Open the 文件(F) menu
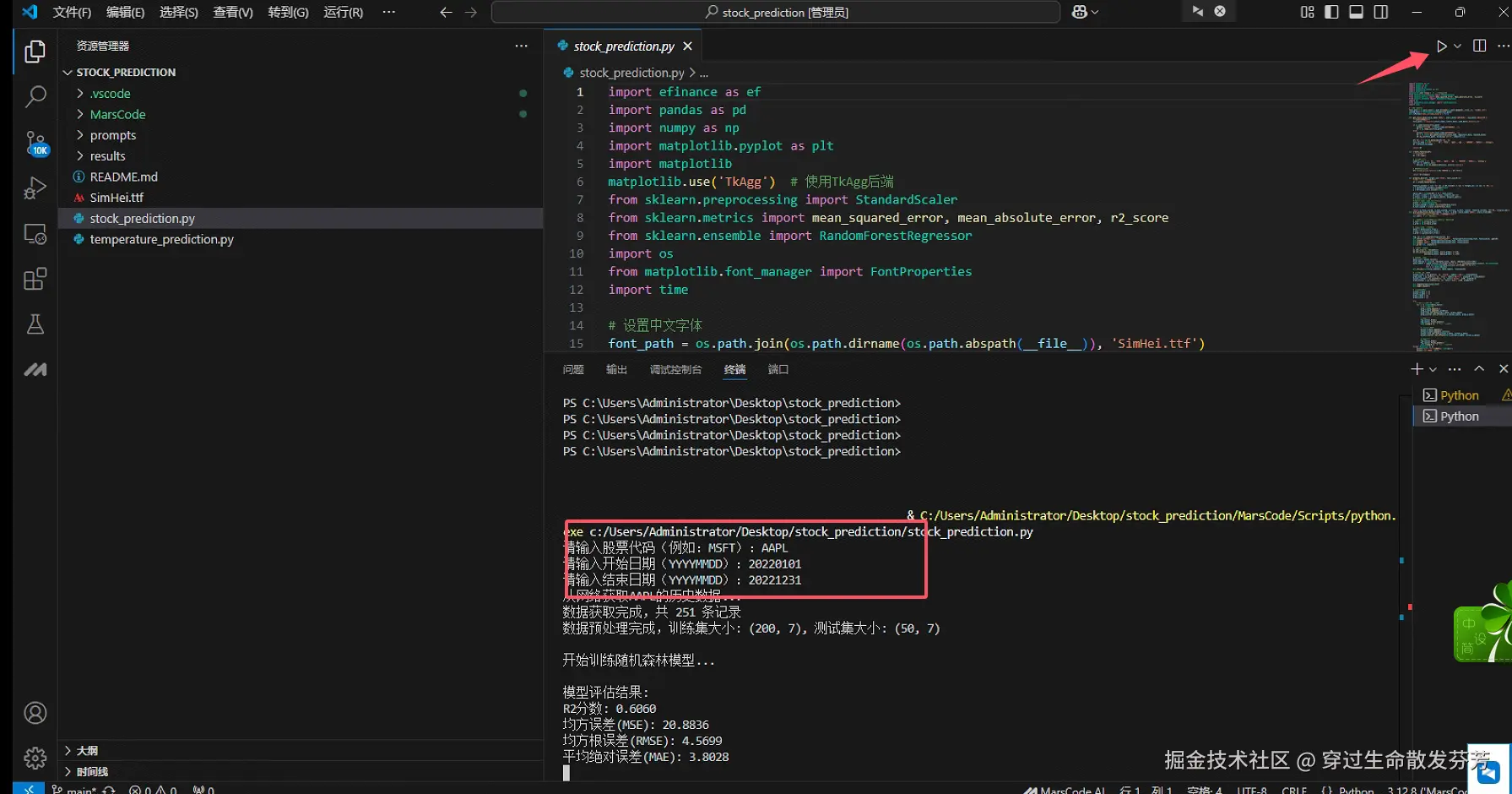 click(72, 12)
